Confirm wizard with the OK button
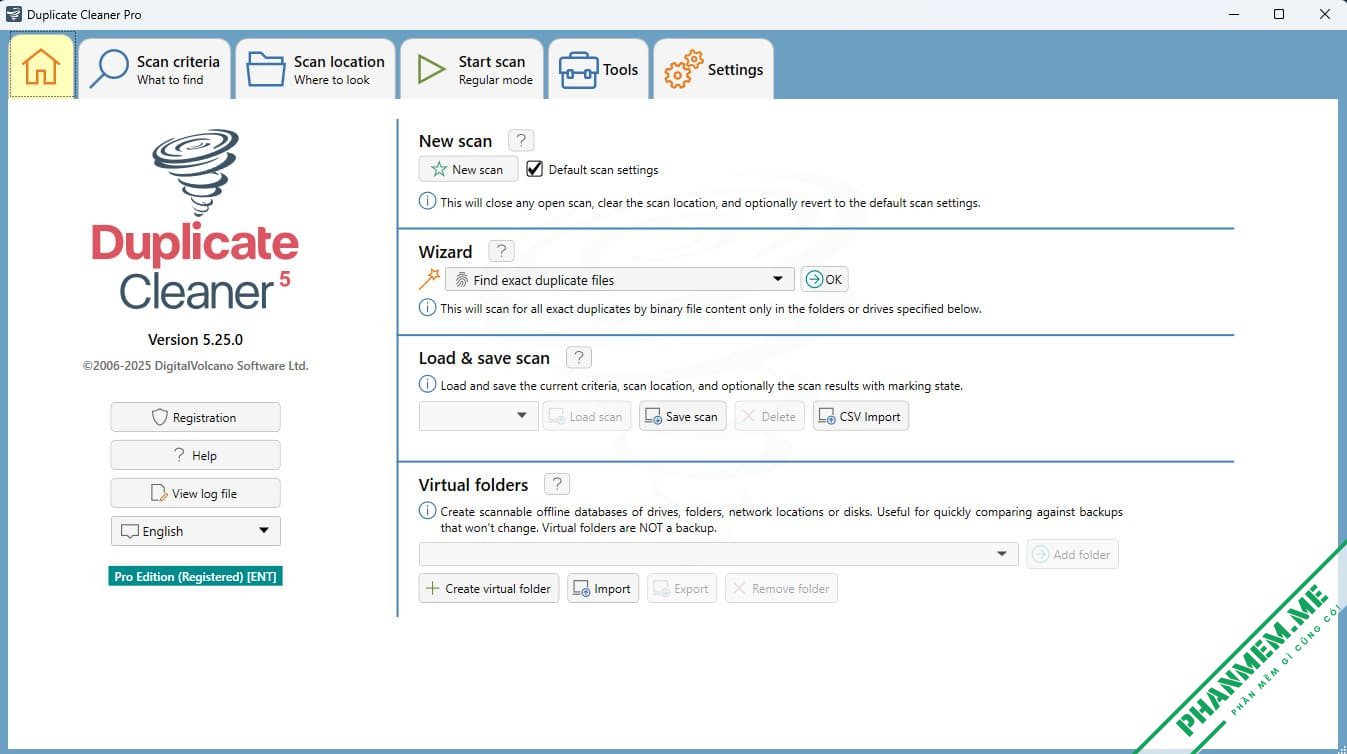Screen dimensions: 1347x754 pyautogui.click(x=825, y=279)
